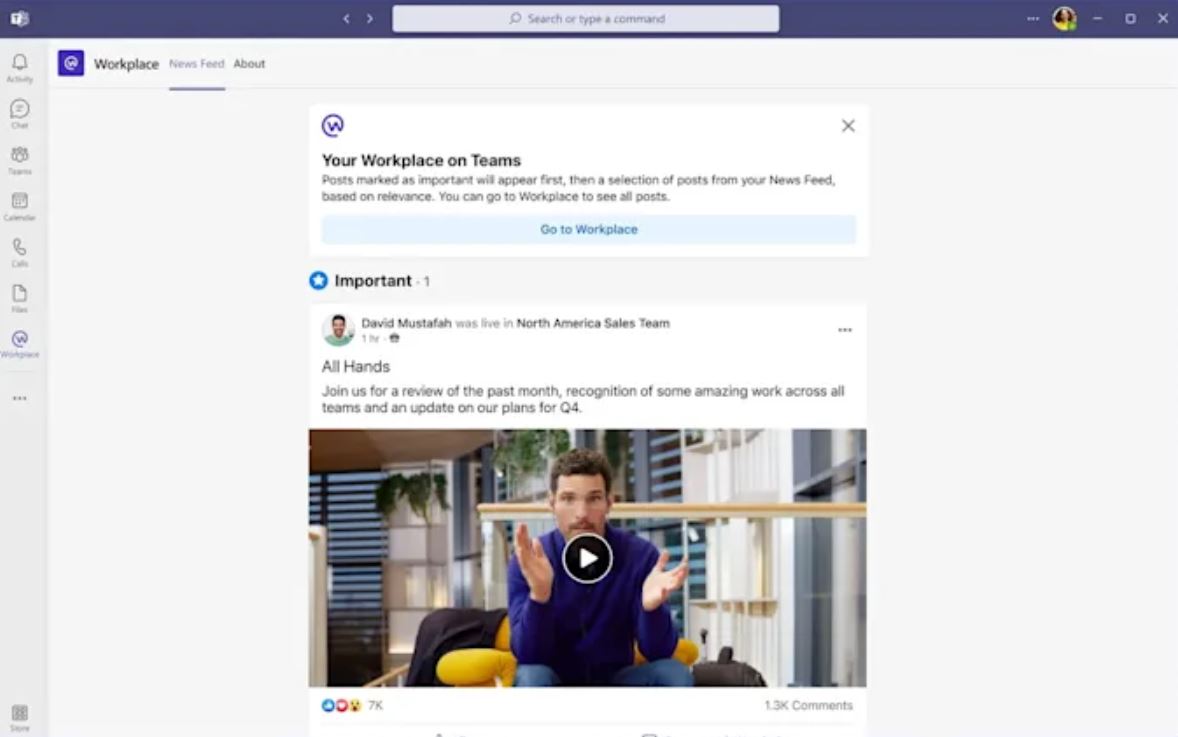
Task: Go to Teams in the sidebar
Action: 20,160
